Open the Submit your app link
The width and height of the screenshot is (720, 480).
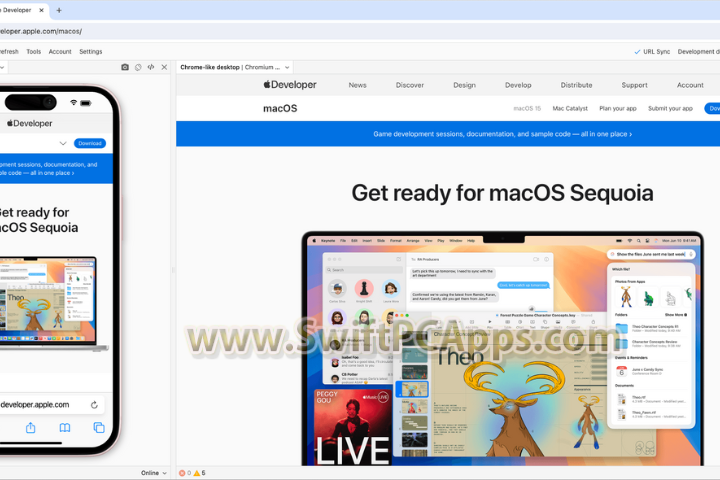670,108
